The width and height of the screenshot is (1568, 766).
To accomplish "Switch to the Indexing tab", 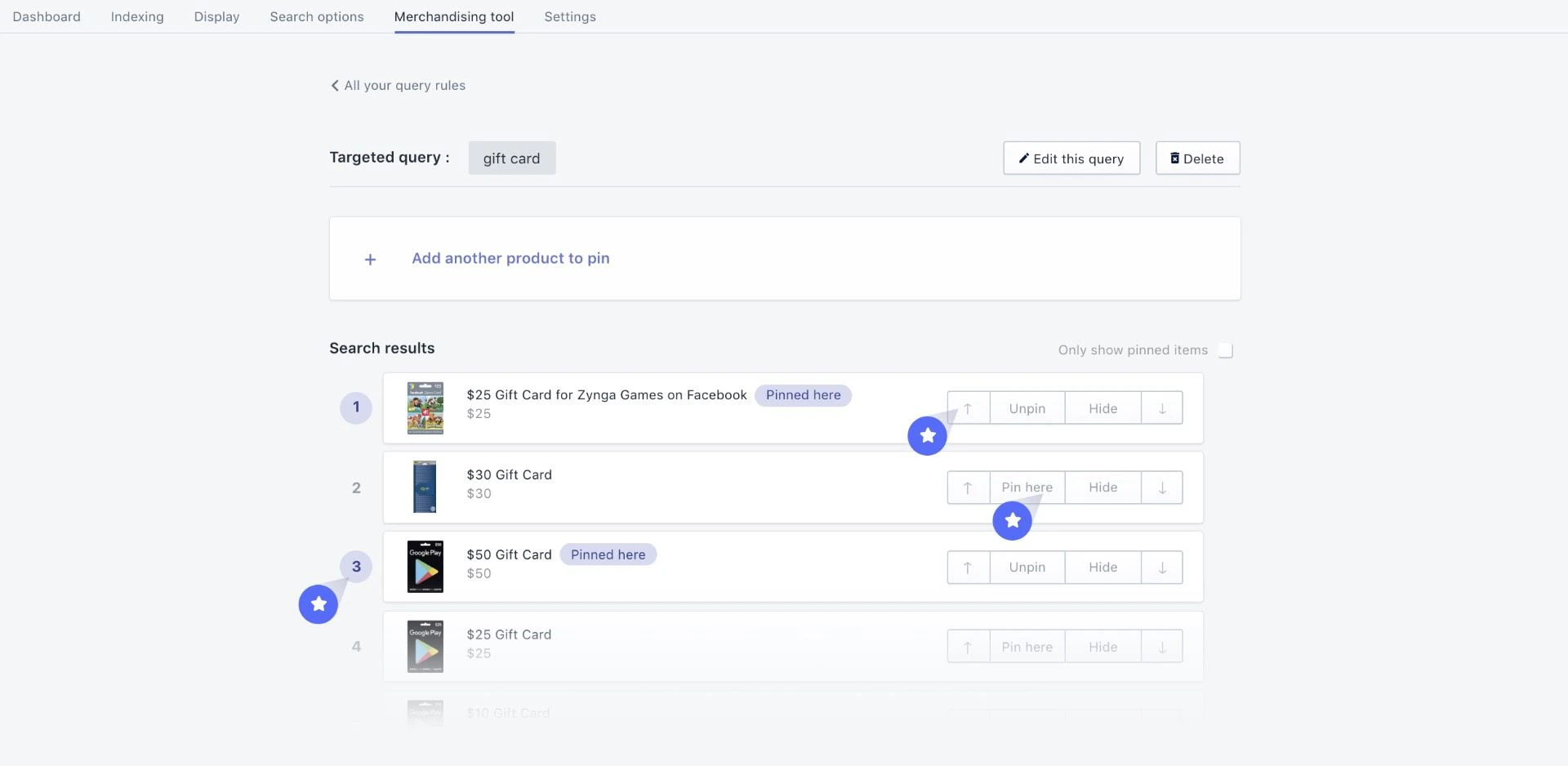I will [x=136, y=16].
